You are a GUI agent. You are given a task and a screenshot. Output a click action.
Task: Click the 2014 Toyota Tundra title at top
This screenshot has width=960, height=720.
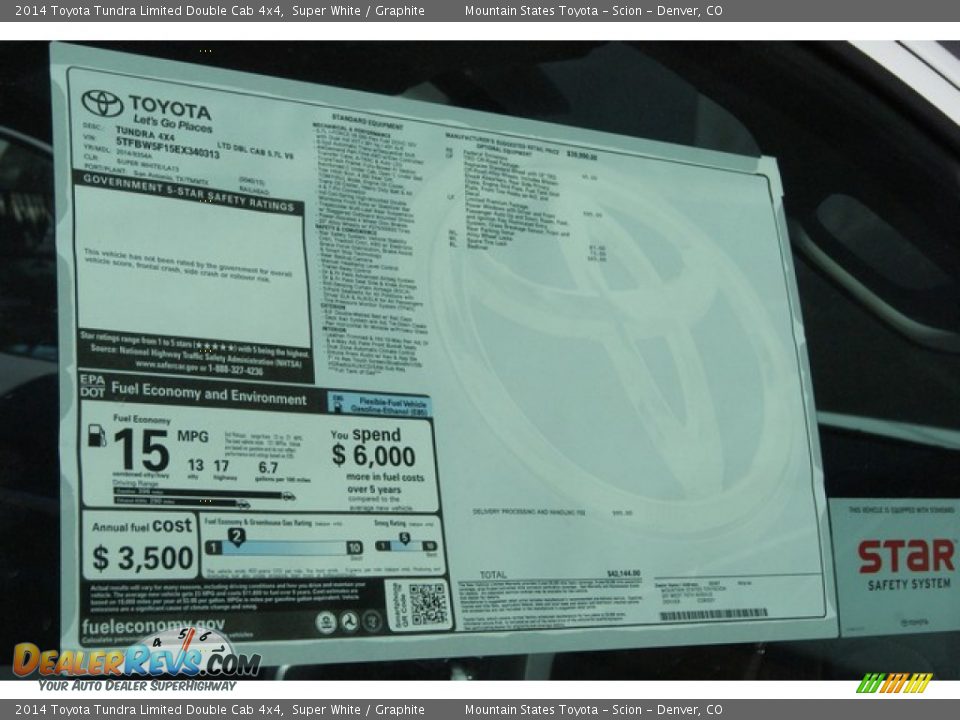(219, 11)
